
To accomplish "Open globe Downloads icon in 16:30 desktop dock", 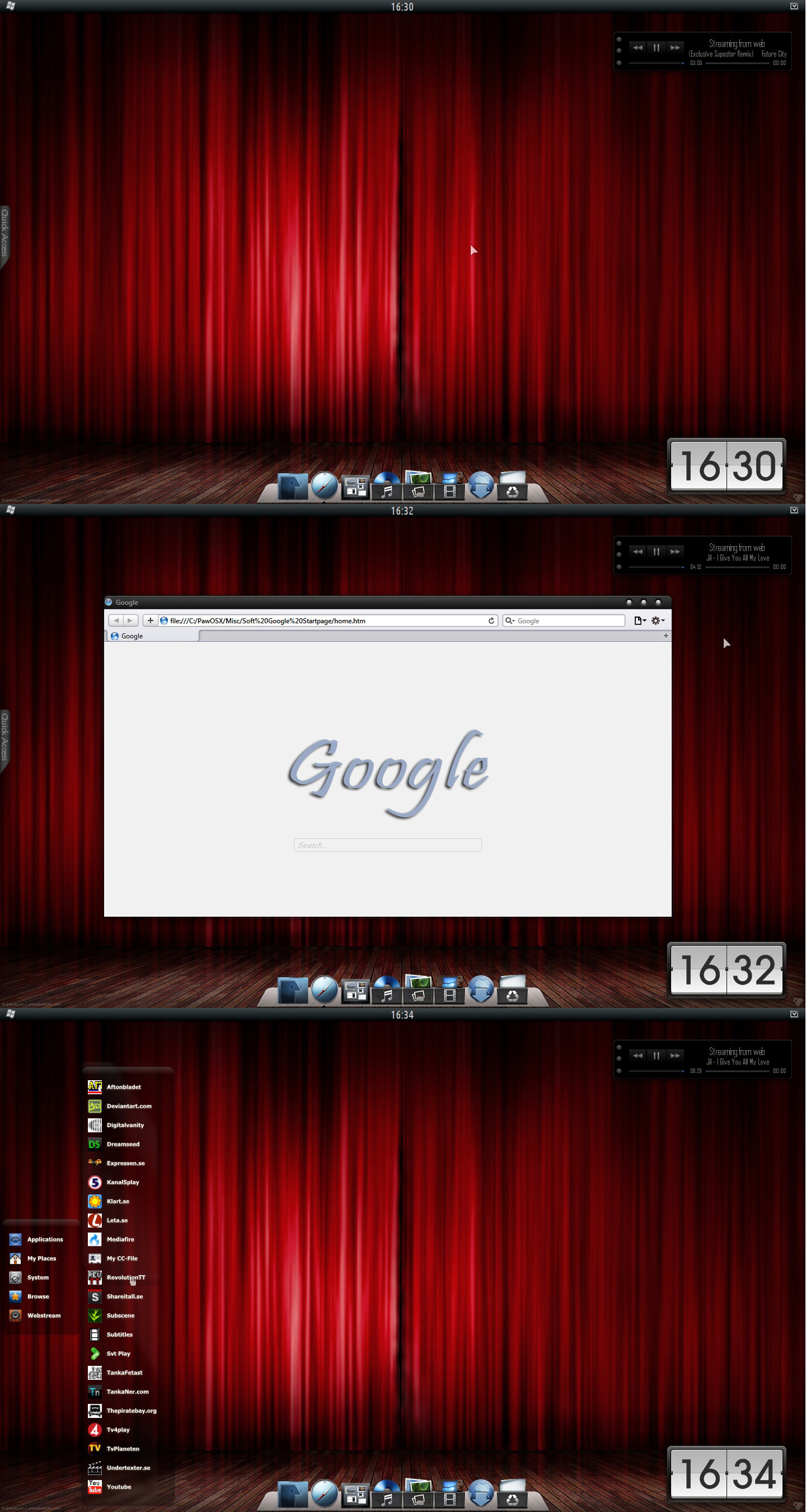I will pyautogui.click(x=481, y=486).
